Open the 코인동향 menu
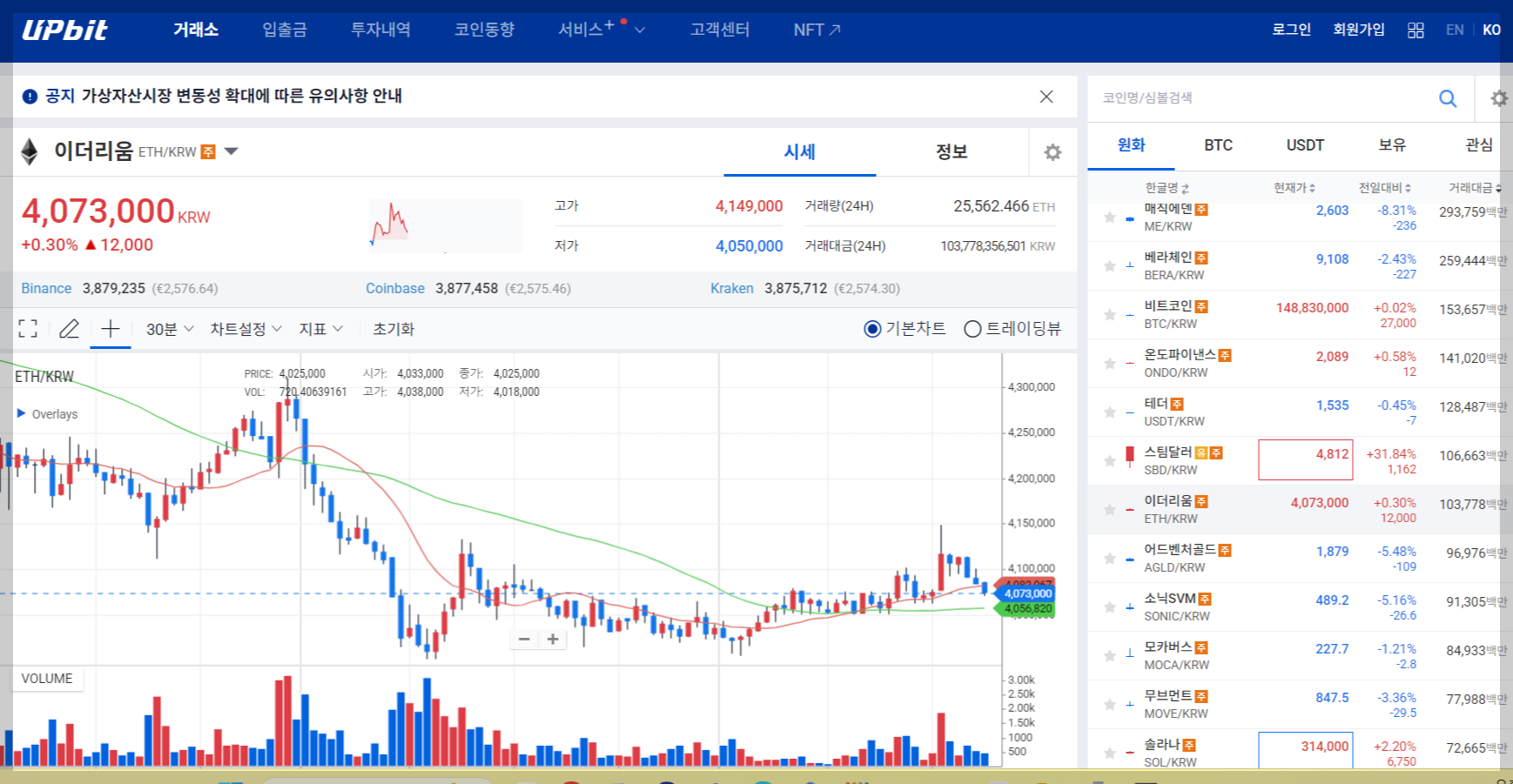 [x=484, y=30]
